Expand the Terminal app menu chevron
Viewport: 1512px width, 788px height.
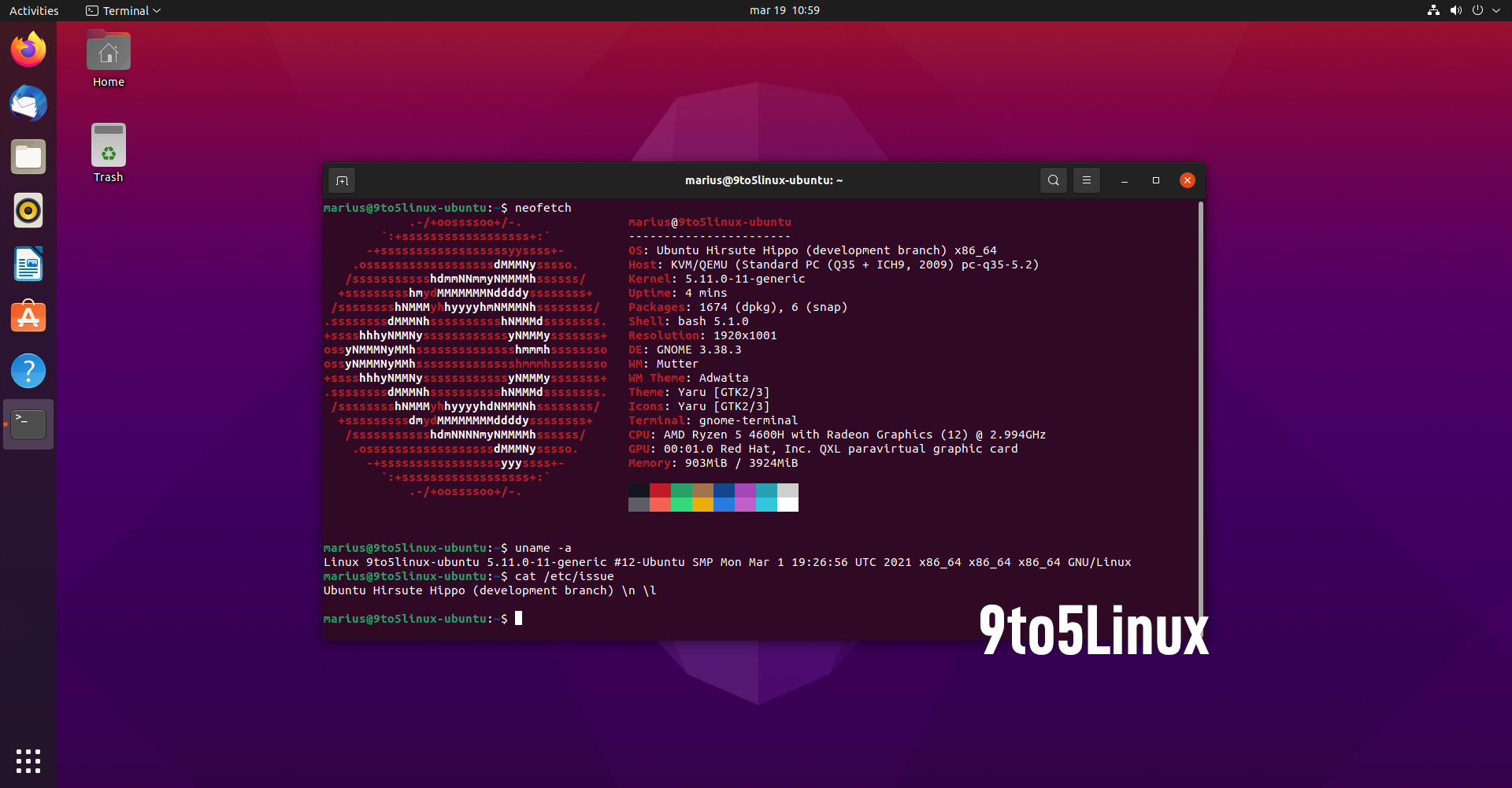coord(155,10)
